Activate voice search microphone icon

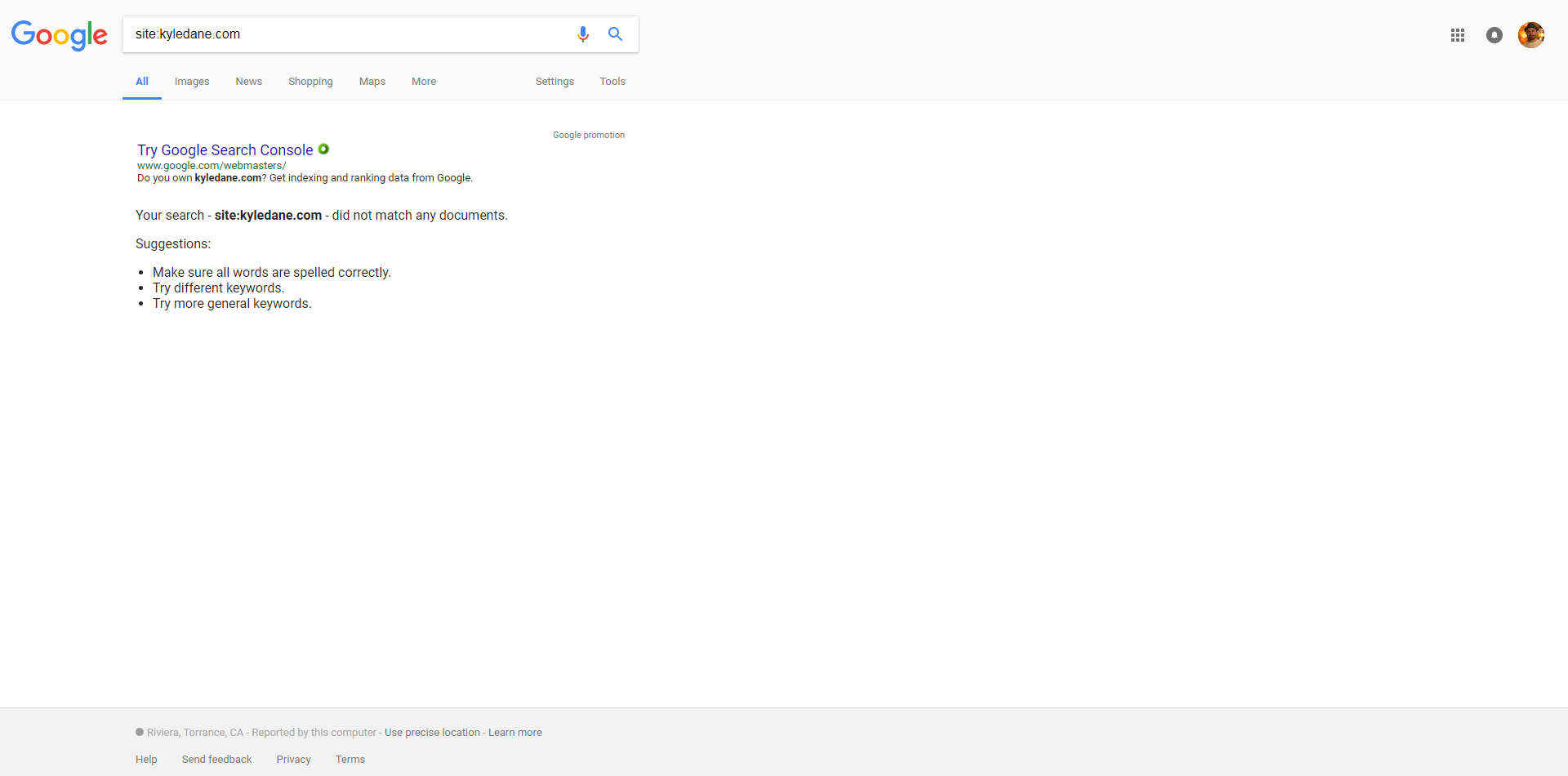click(583, 34)
